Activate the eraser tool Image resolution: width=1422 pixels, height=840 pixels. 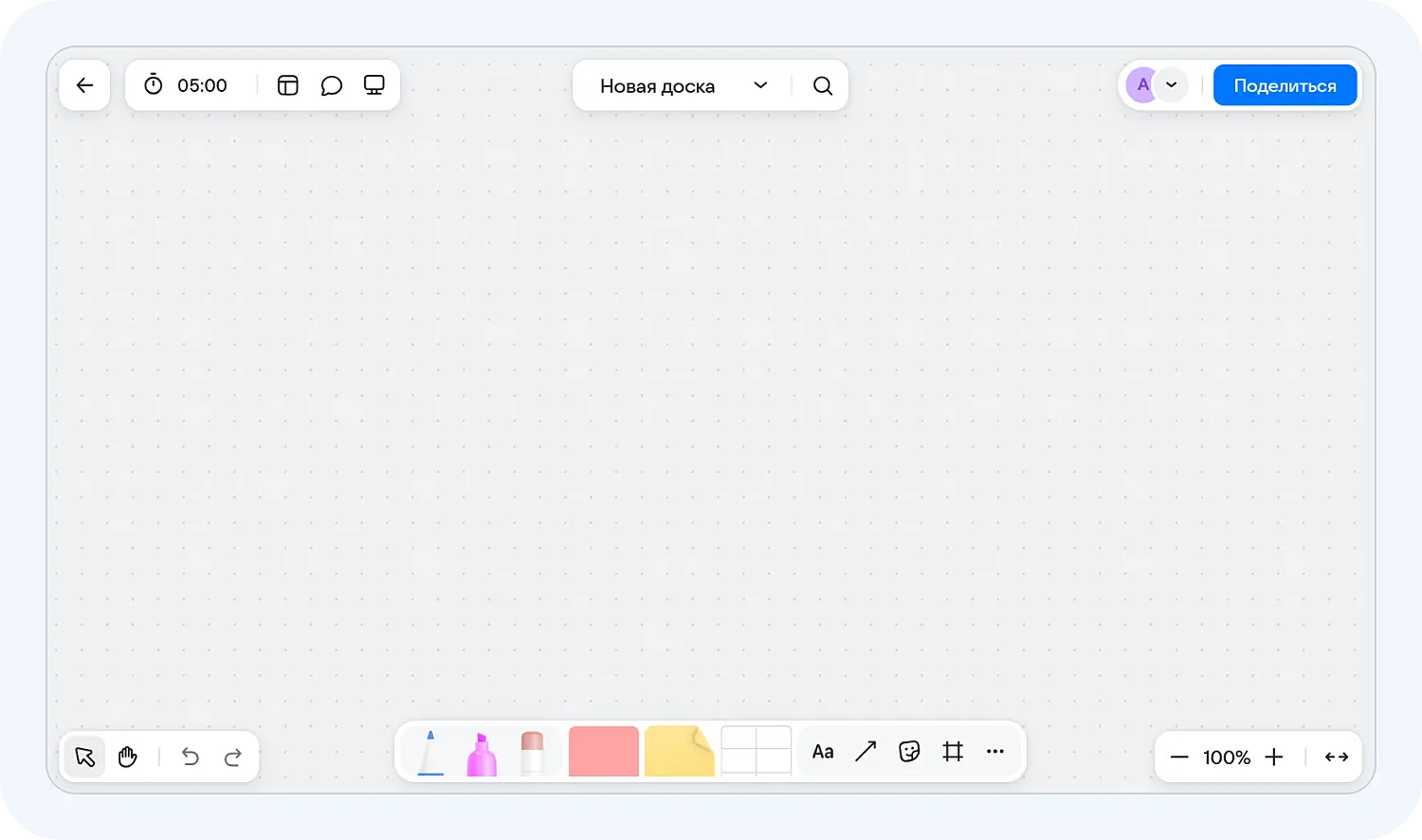(x=533, y=752)
